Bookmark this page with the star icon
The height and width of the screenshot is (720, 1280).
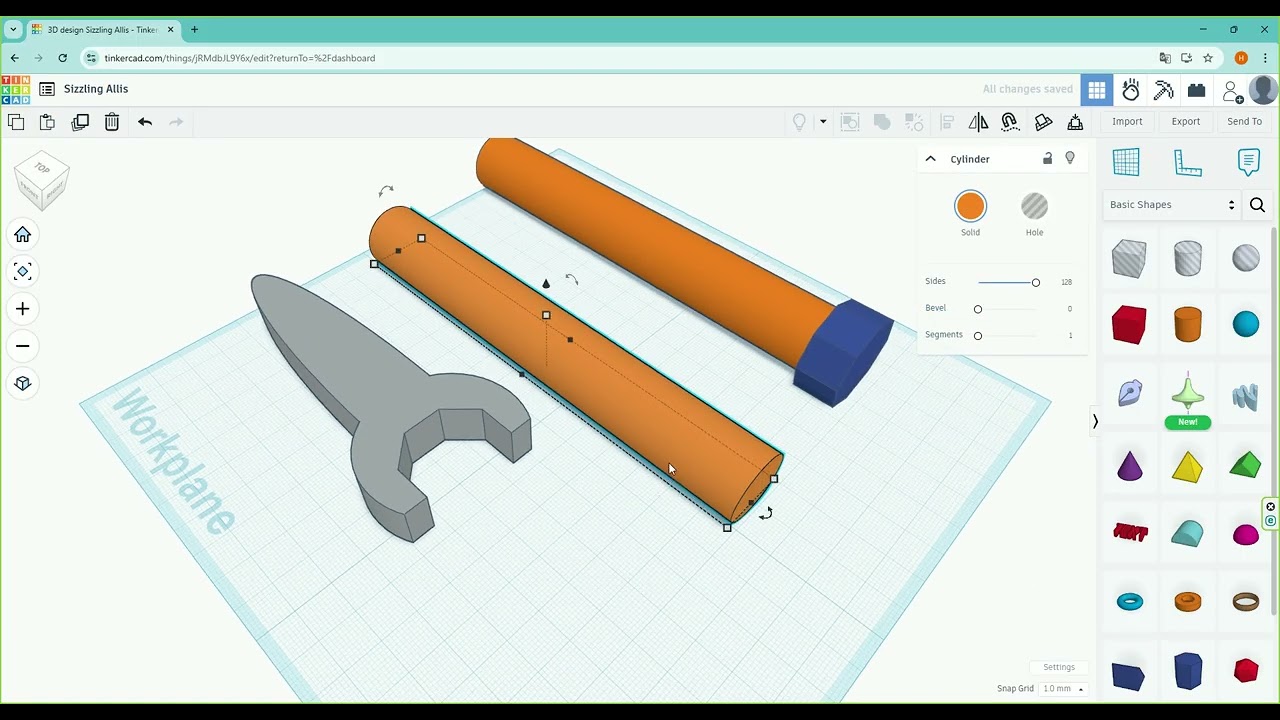1208,58
